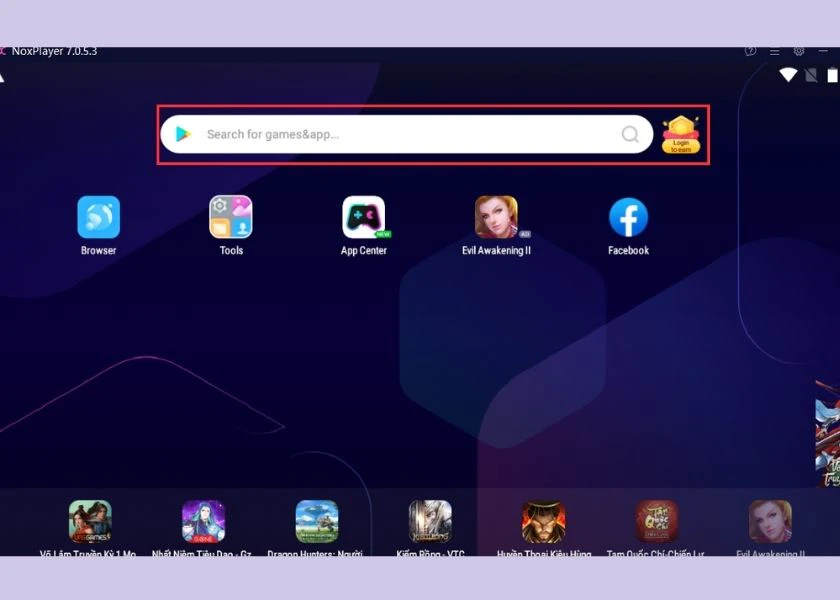This screenshot has height=600, width=840.
Task: Open the Kiếm Rồng - VTC game icon
Action: click(x=430, y=521)
